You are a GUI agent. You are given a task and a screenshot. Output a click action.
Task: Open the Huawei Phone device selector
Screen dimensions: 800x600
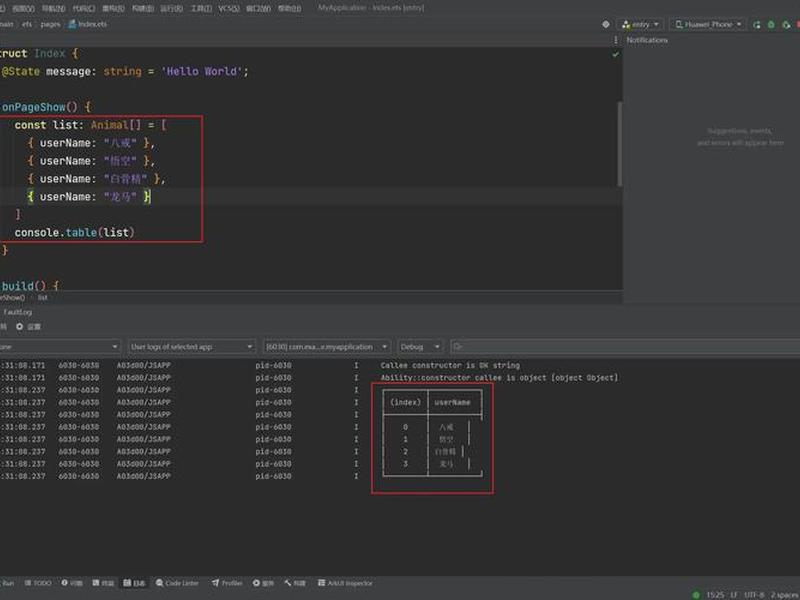pos(708,24)
